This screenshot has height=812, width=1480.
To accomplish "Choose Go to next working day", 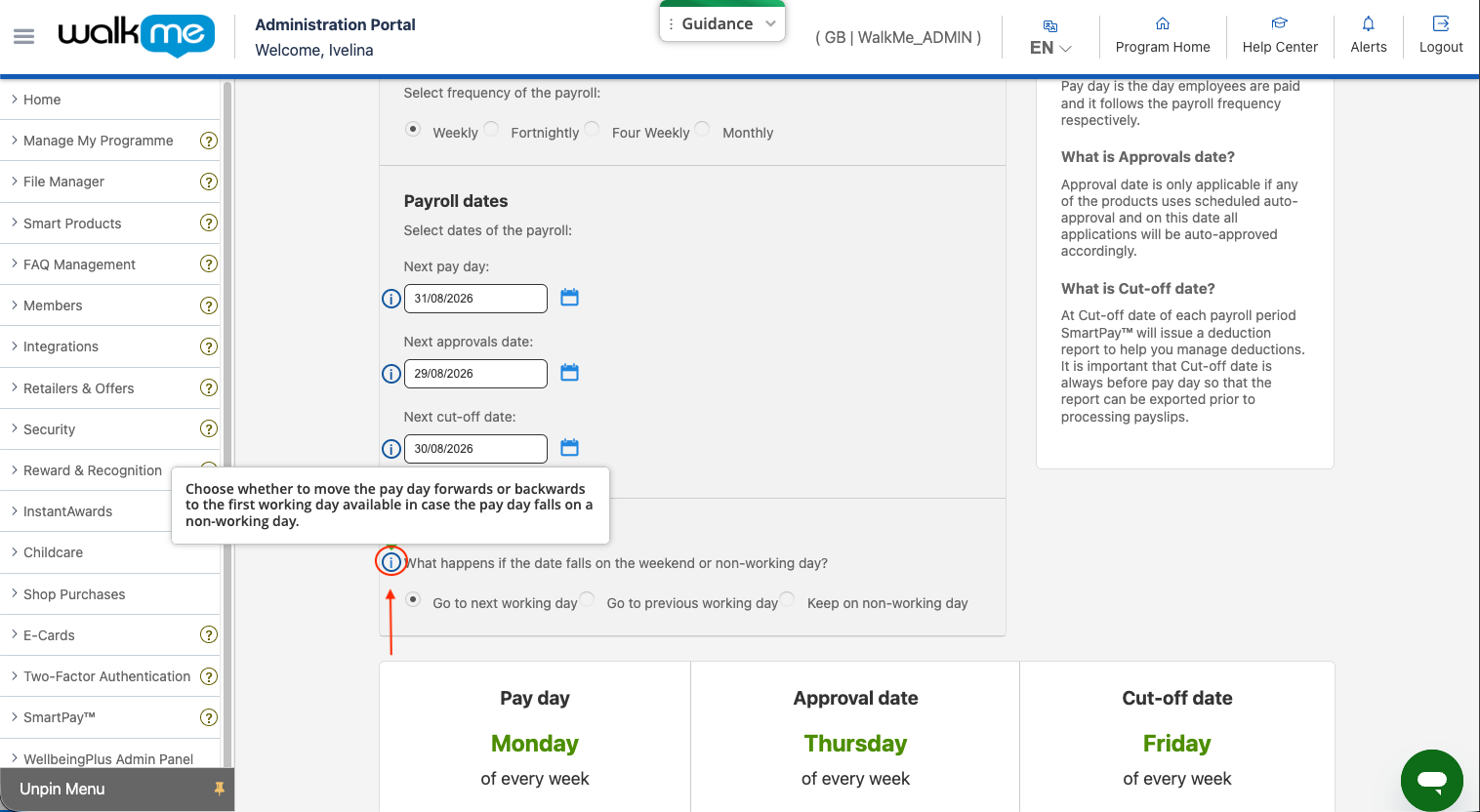I will [413, 599].
